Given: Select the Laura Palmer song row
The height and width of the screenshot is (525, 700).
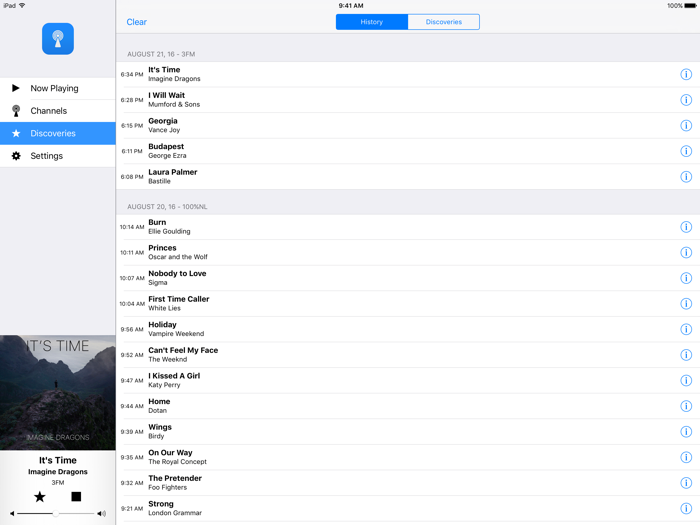Looking at the screenshot, I should click(408, 177).
